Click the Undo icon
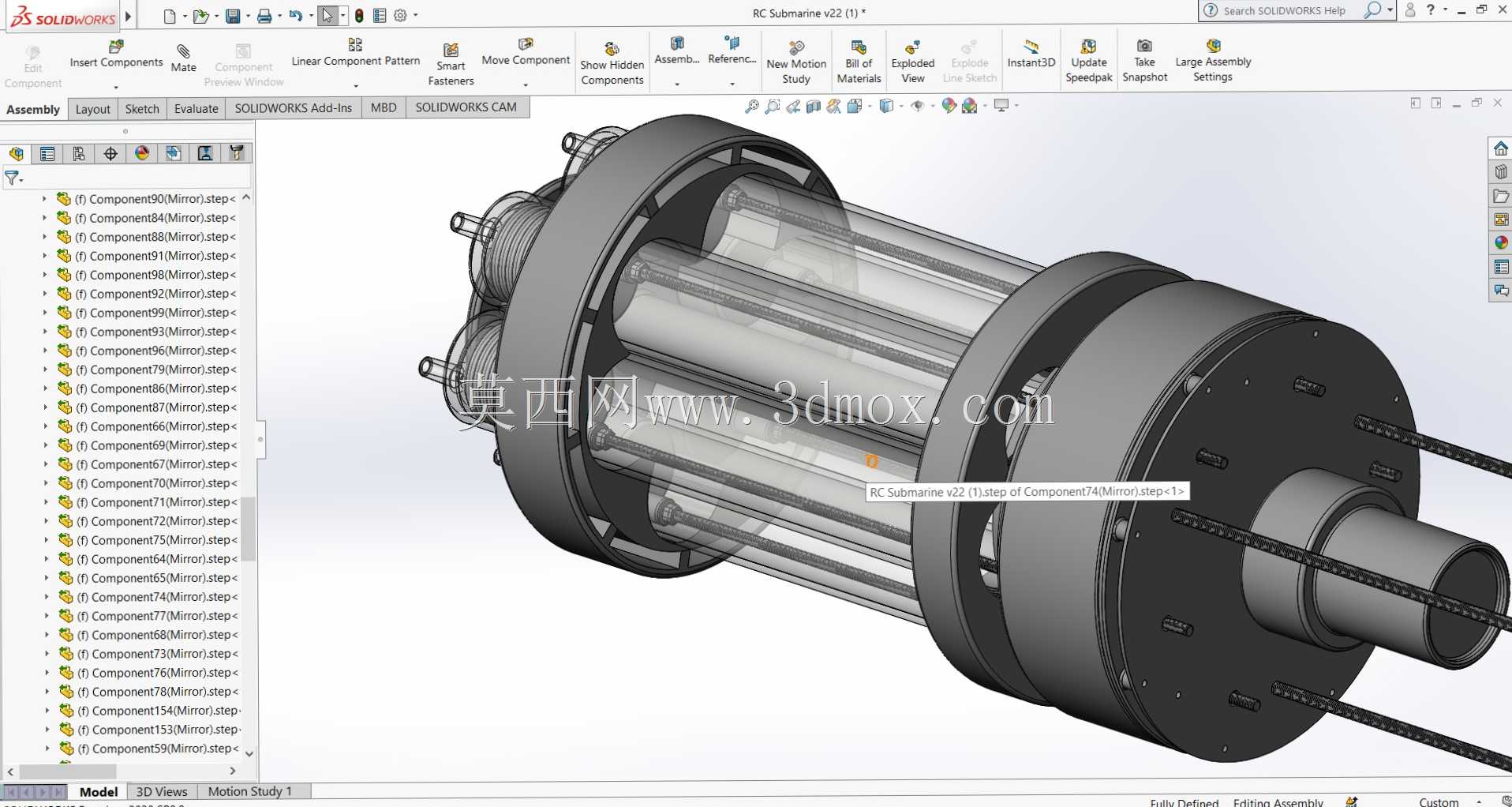Viewport: 1512px width, 807px height. tap(295, 15)
